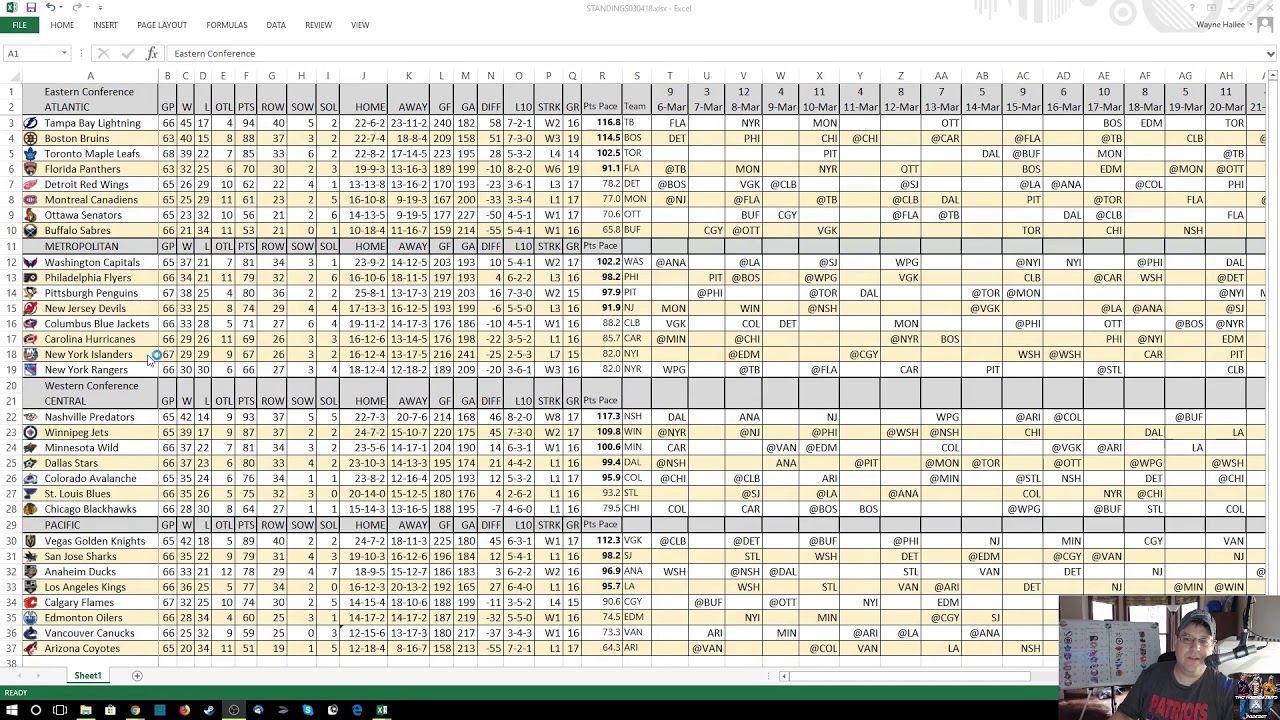
Task: Open Microsoft Store from the taskbar
Action: pyautogui.click(x=110, y=710)
